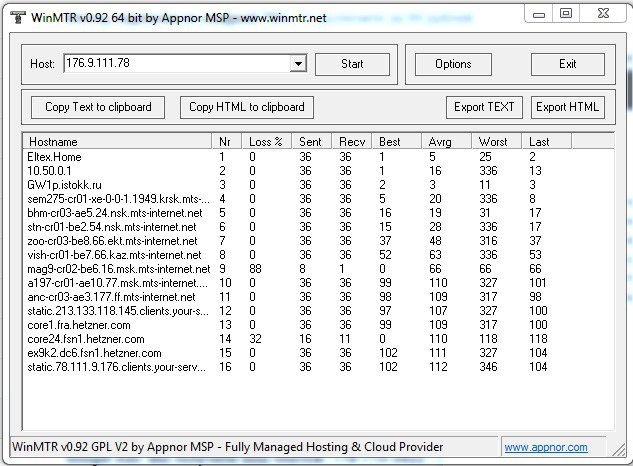
Task: Click the Nr column header
Action: [x=226, y=142]
